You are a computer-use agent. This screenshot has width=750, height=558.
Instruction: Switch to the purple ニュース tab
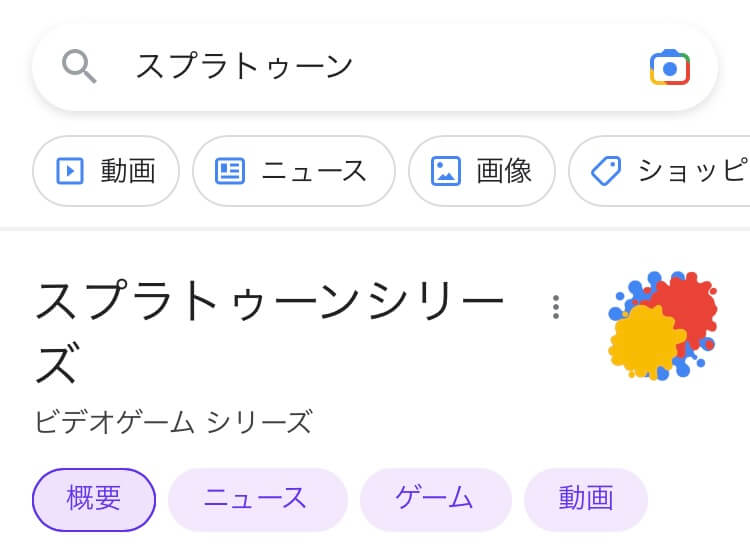coord(257,500)
